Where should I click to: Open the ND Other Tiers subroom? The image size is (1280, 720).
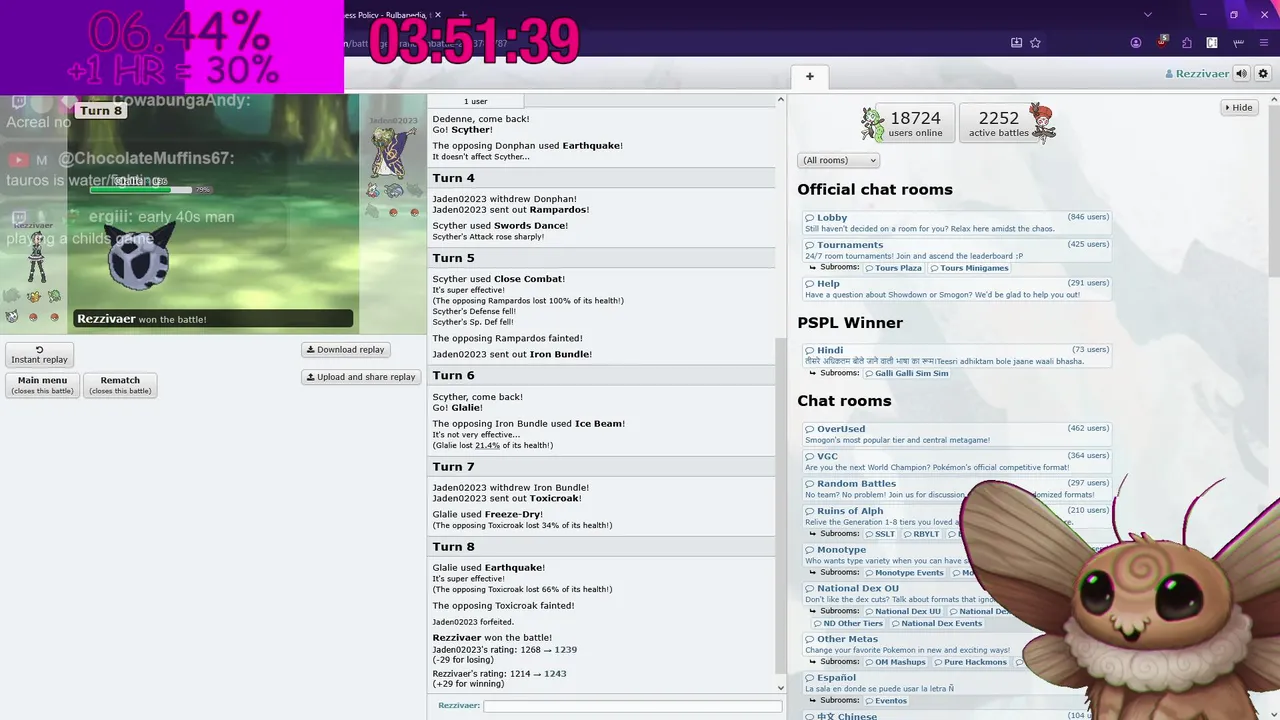(847, 623)
